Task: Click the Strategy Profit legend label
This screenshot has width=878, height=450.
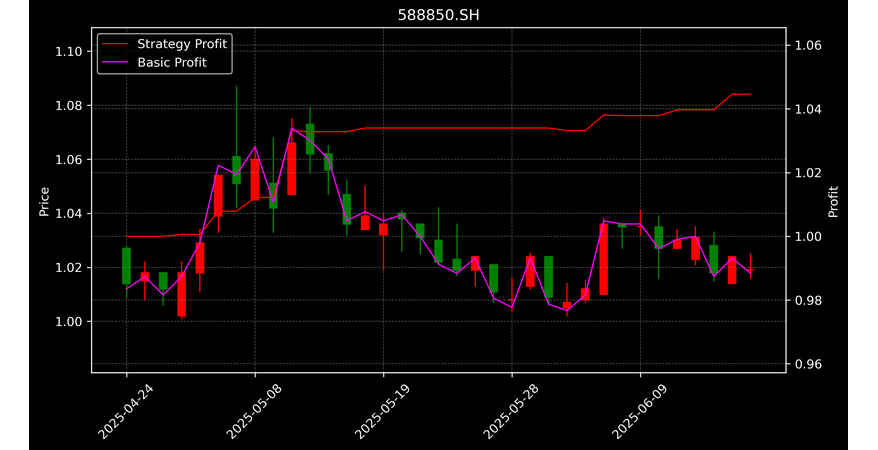Action: pyautogui.click(x=182, y=44)
